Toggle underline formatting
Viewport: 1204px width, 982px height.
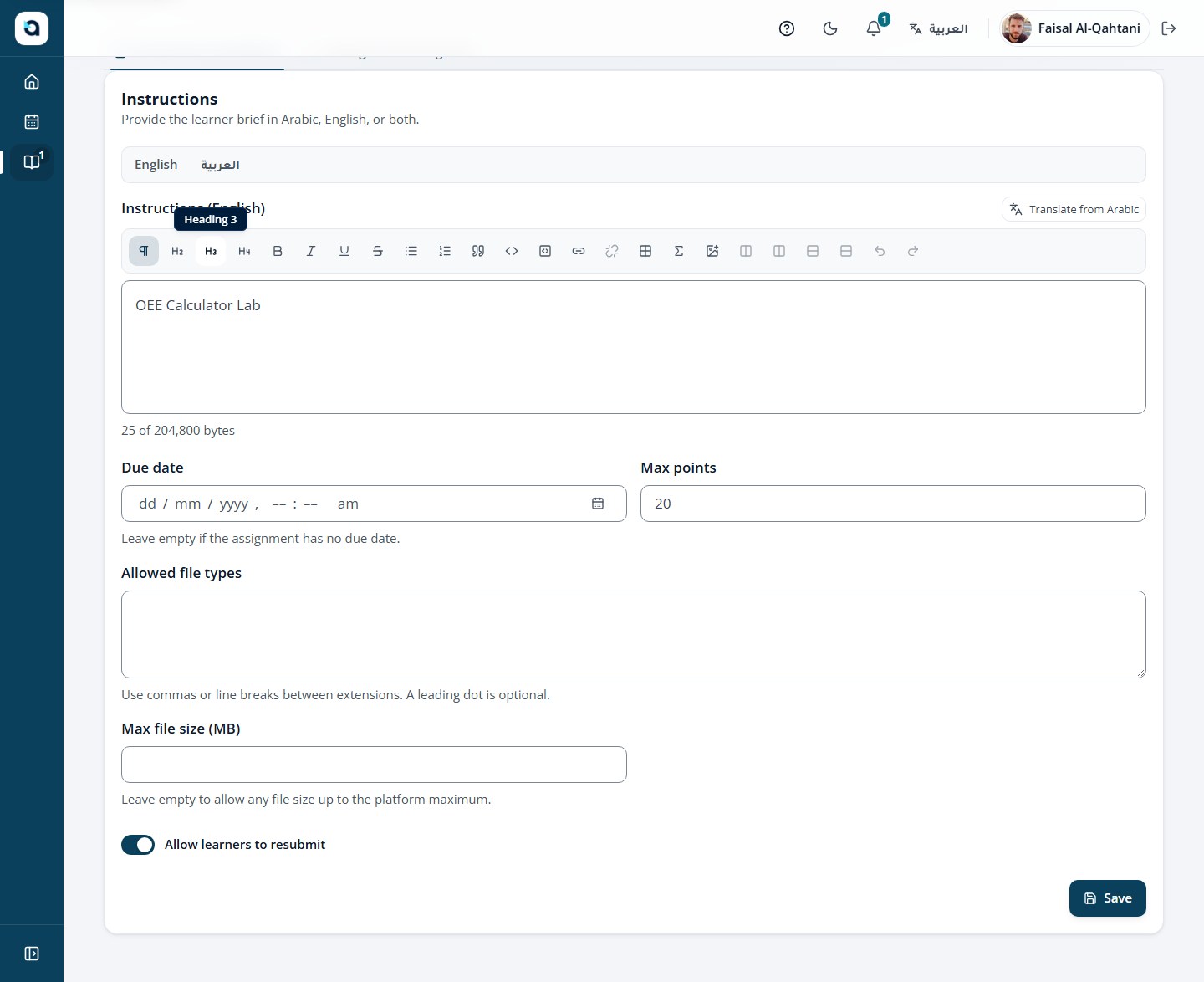(344, 251)
